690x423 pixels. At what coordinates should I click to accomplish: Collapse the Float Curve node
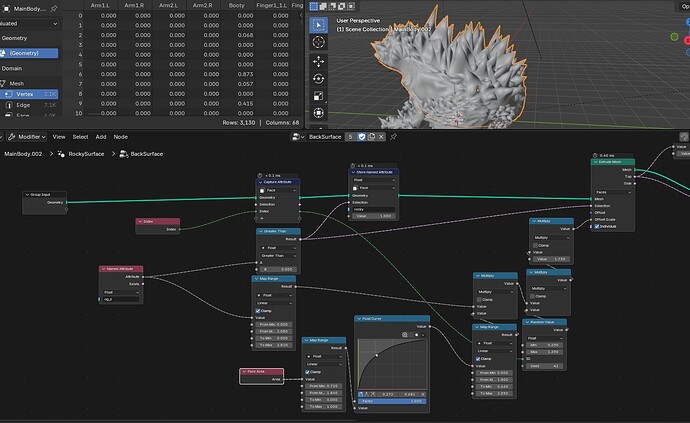[359, 319]
